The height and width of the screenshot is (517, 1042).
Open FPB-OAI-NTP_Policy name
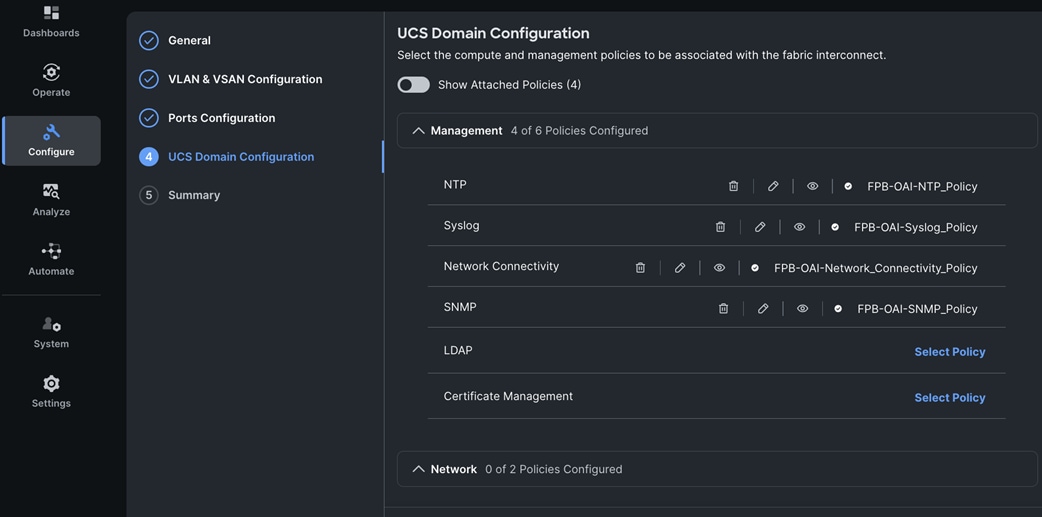click(x=922, y=187)
